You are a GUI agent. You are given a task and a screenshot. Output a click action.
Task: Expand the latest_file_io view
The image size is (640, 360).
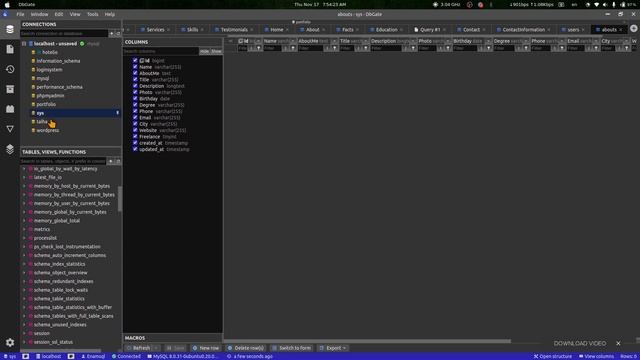[x=24, y=177]
